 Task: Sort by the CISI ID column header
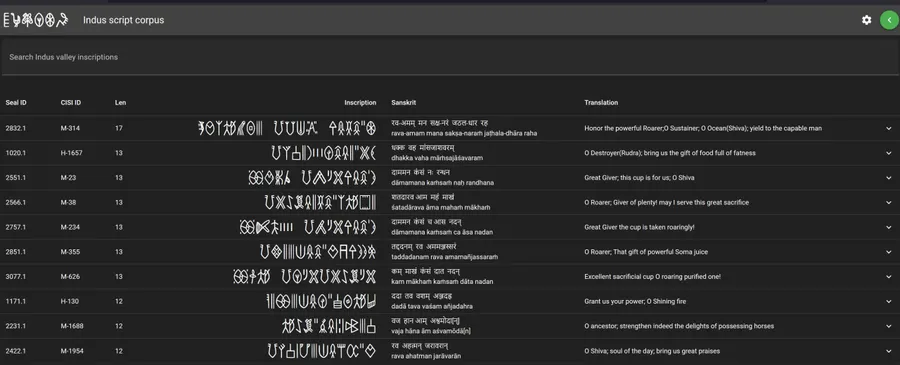coord(71,103)
